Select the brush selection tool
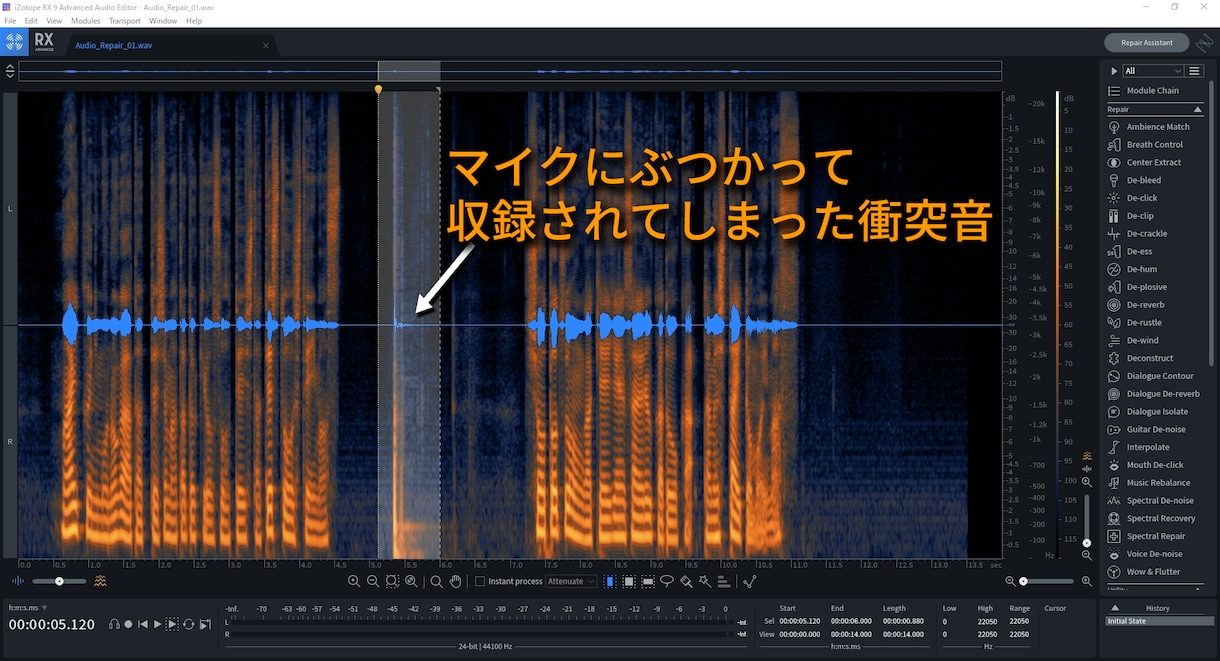Viewport: 1220px width, 661px height. [686, 581]
